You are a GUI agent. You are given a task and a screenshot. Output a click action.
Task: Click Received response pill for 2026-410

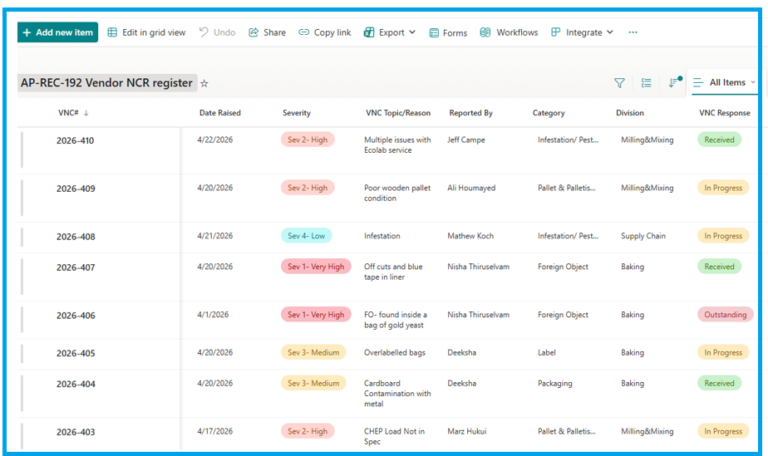click(x=720, y=140)
